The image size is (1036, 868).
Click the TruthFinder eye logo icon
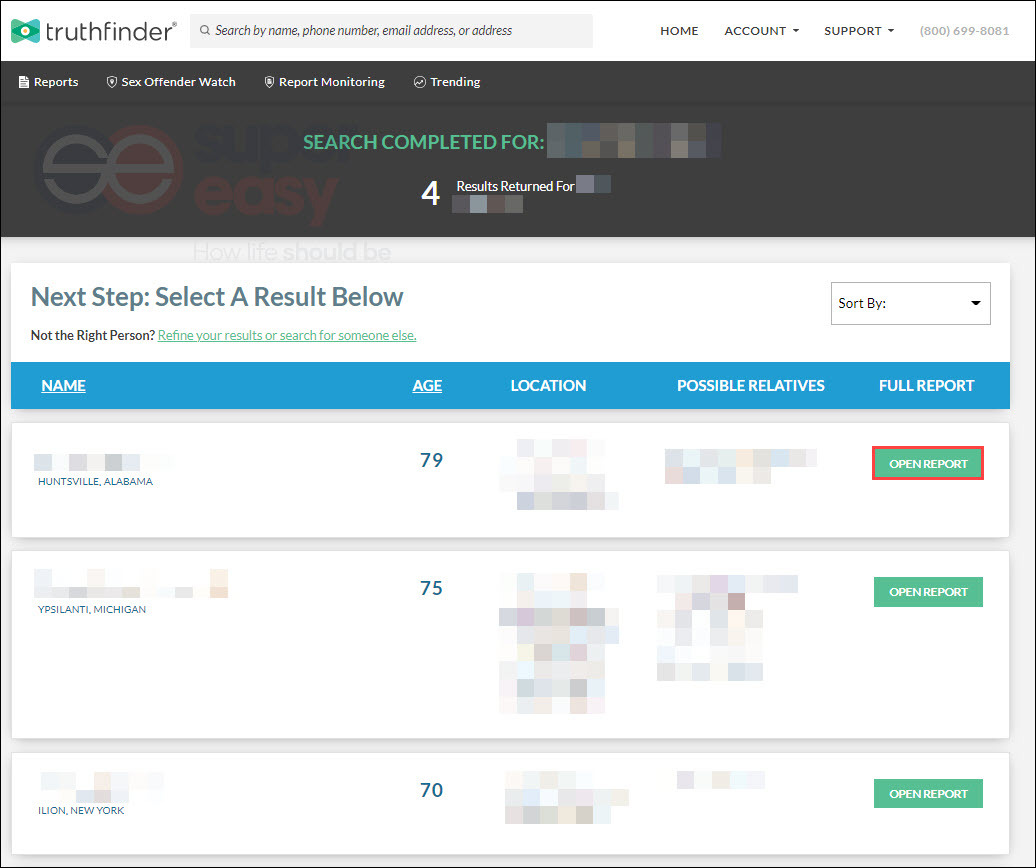pyautogui.click(x=26, y=31)
